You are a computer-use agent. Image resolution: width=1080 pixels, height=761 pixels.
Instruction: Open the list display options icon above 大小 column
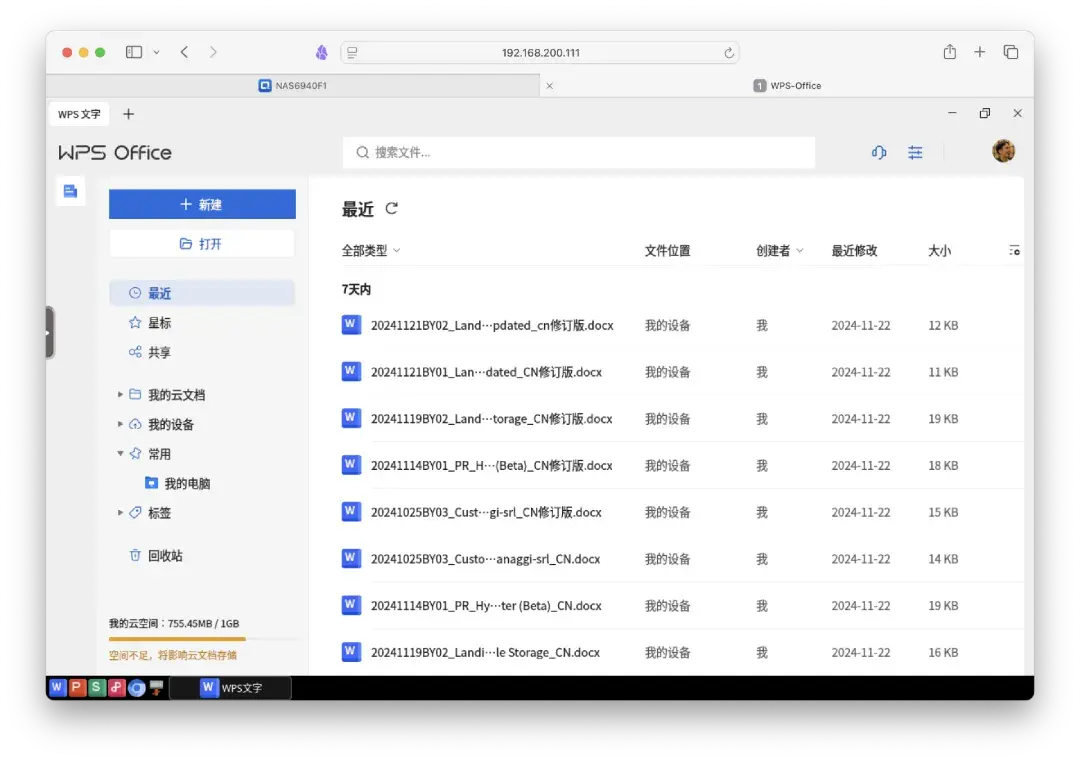click(x=1013, y=250)
